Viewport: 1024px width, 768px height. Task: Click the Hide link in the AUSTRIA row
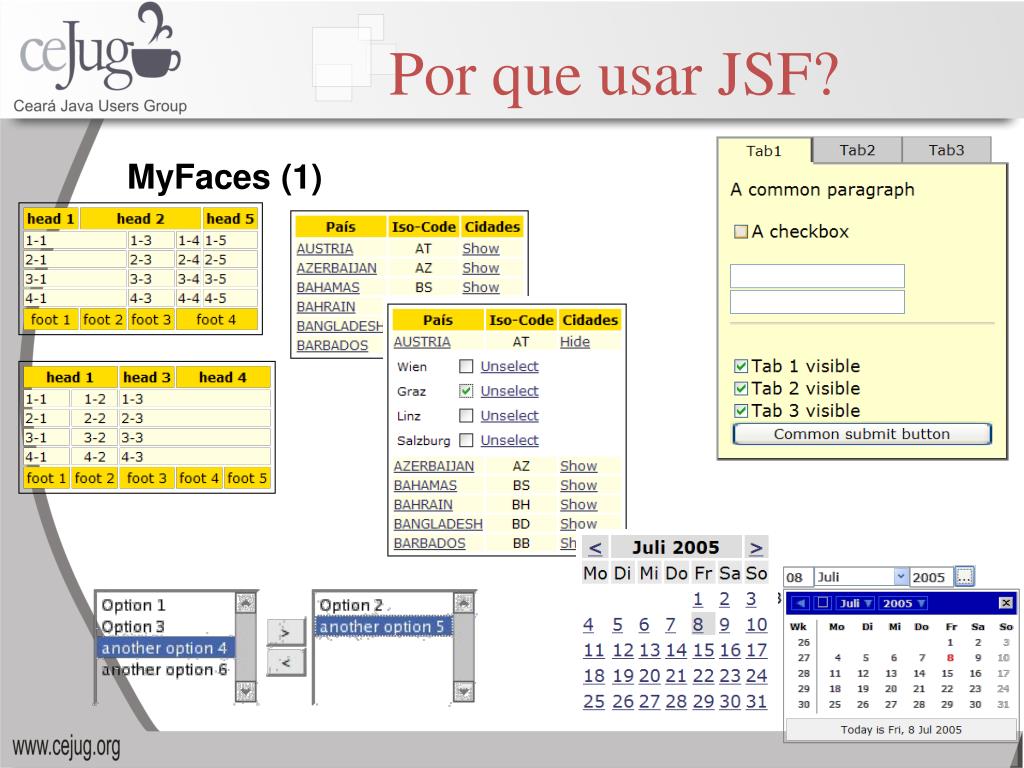click(x=575, y=342)
